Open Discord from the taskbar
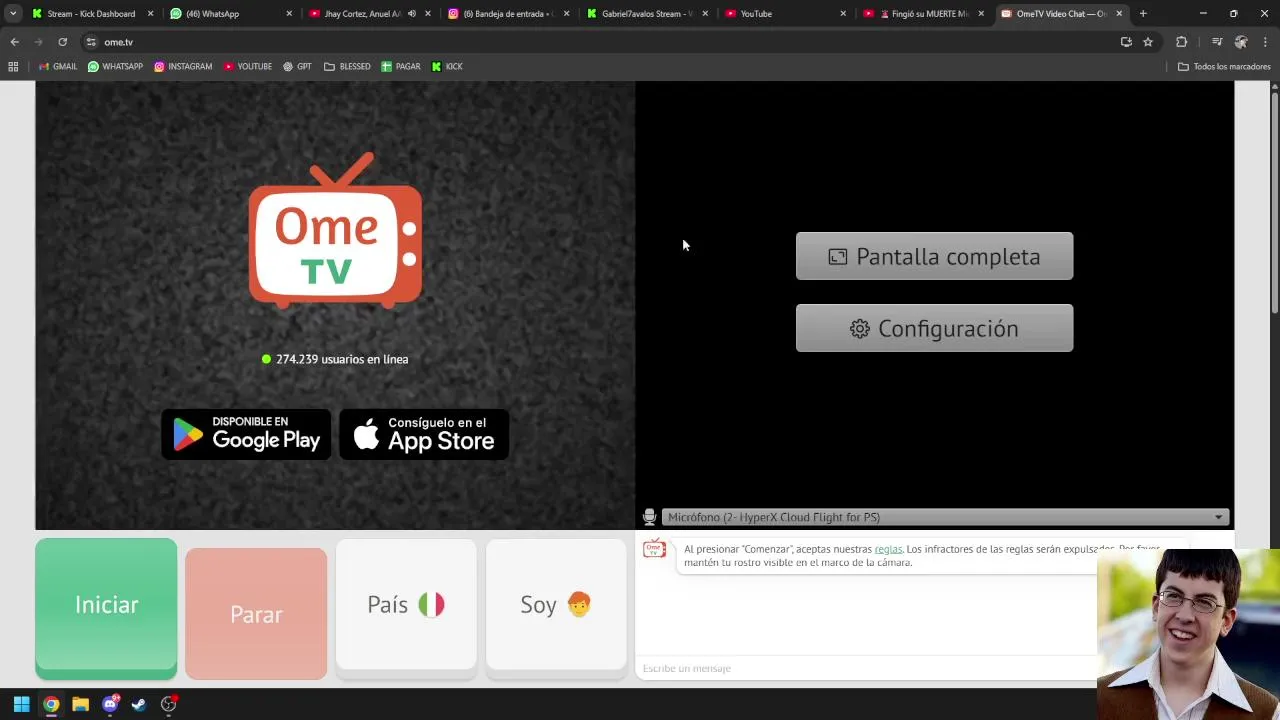The image size is (1280, 720). (110, 704)
